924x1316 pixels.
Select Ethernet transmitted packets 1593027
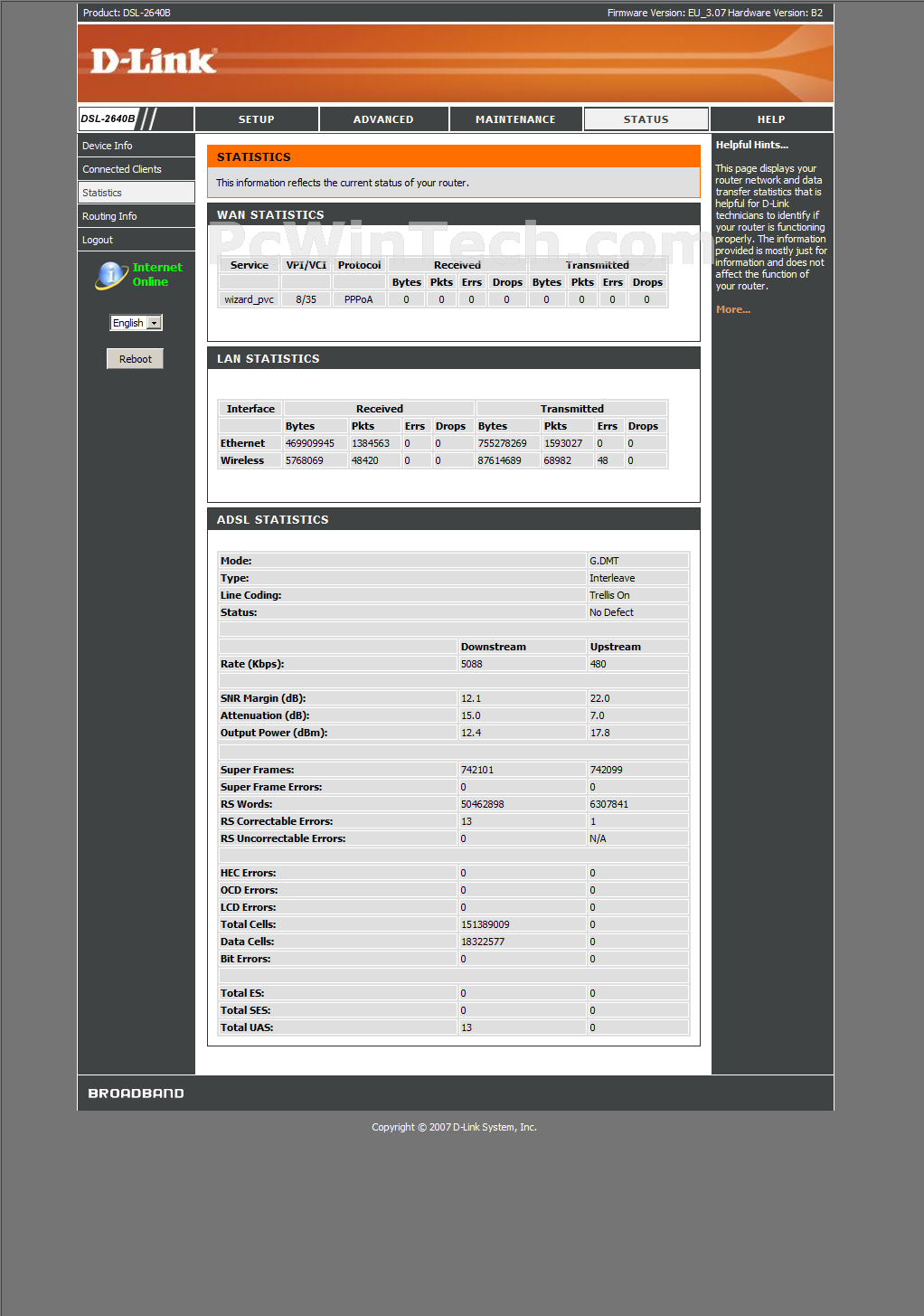coord(563,443)
